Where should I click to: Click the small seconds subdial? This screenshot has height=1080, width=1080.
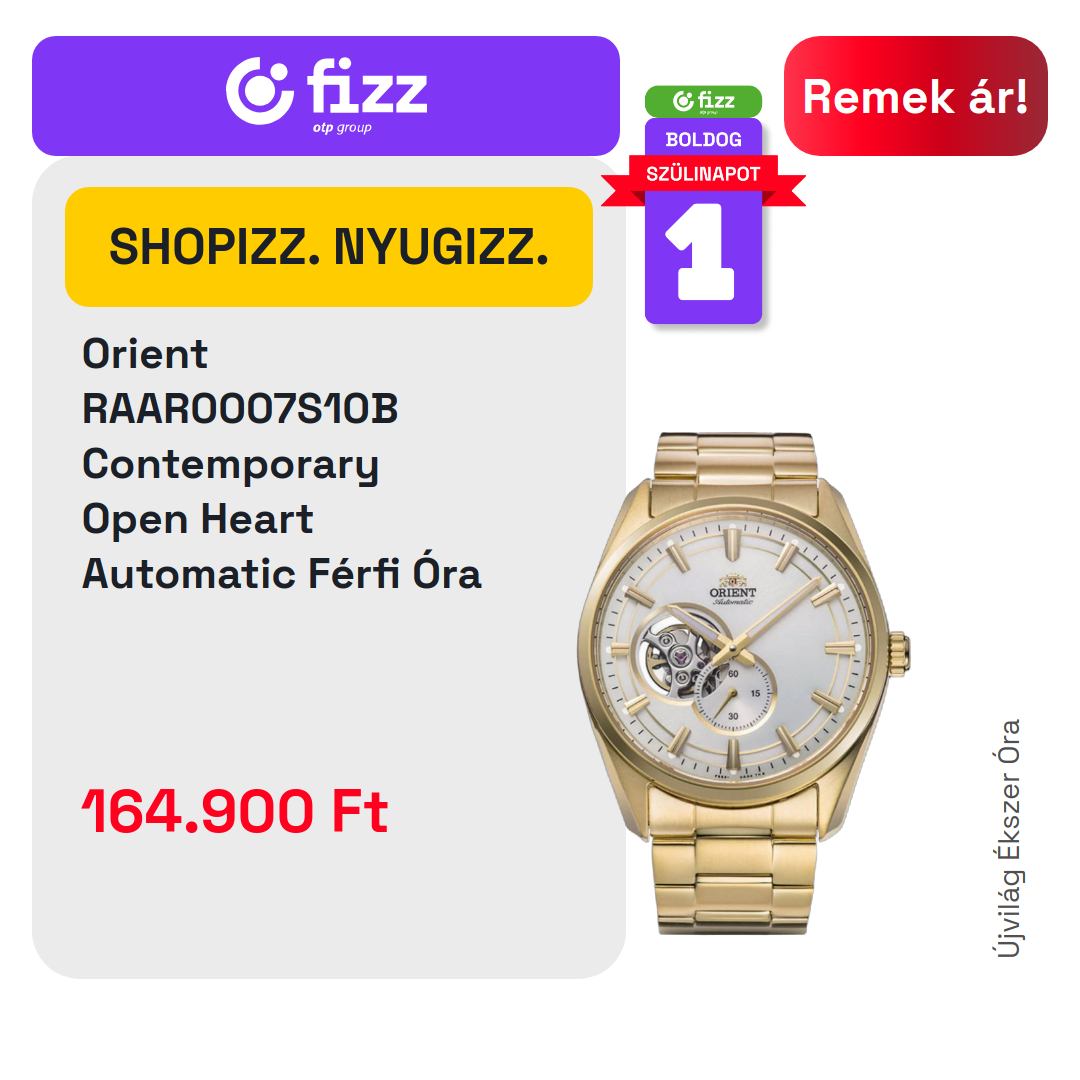click(734, 694)
